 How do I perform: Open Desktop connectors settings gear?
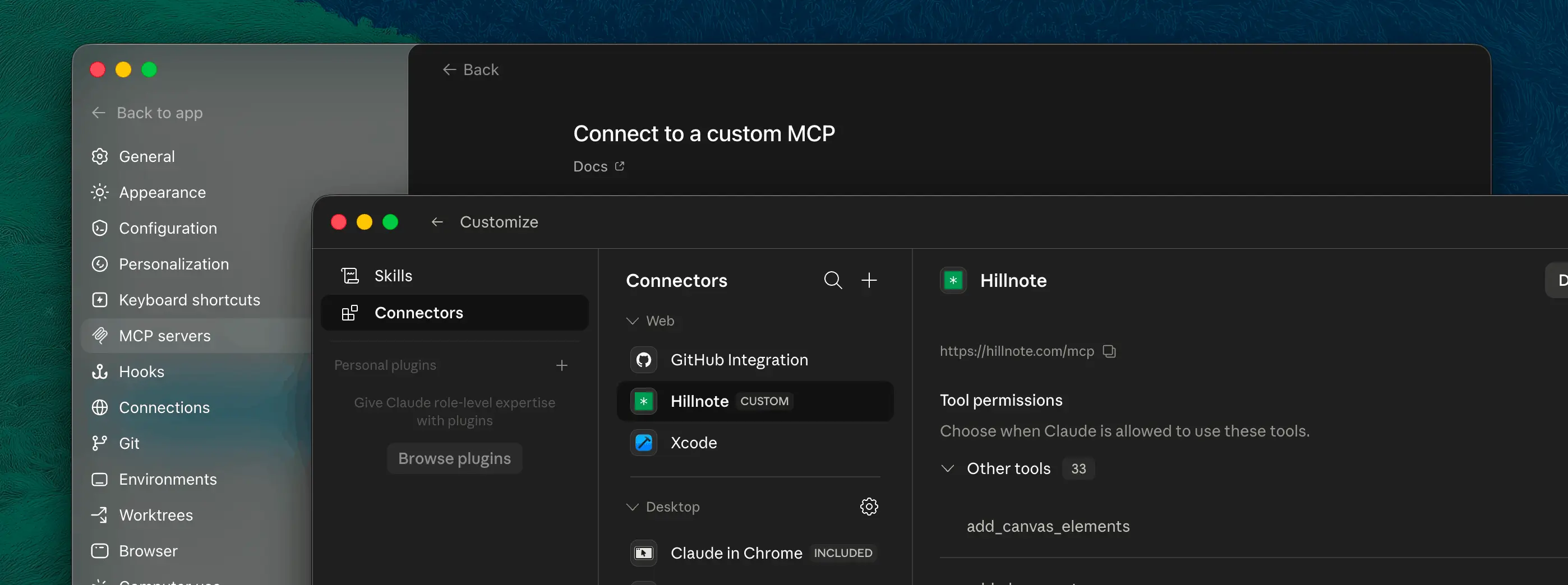(869, 507)
